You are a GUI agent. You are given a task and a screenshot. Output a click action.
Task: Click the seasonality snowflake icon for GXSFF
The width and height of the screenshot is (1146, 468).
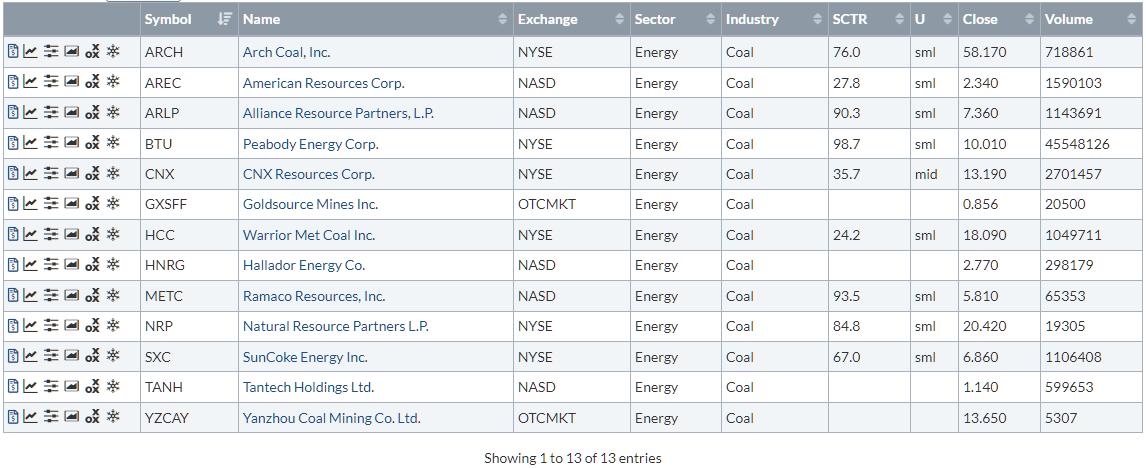[x=113, y=204]
